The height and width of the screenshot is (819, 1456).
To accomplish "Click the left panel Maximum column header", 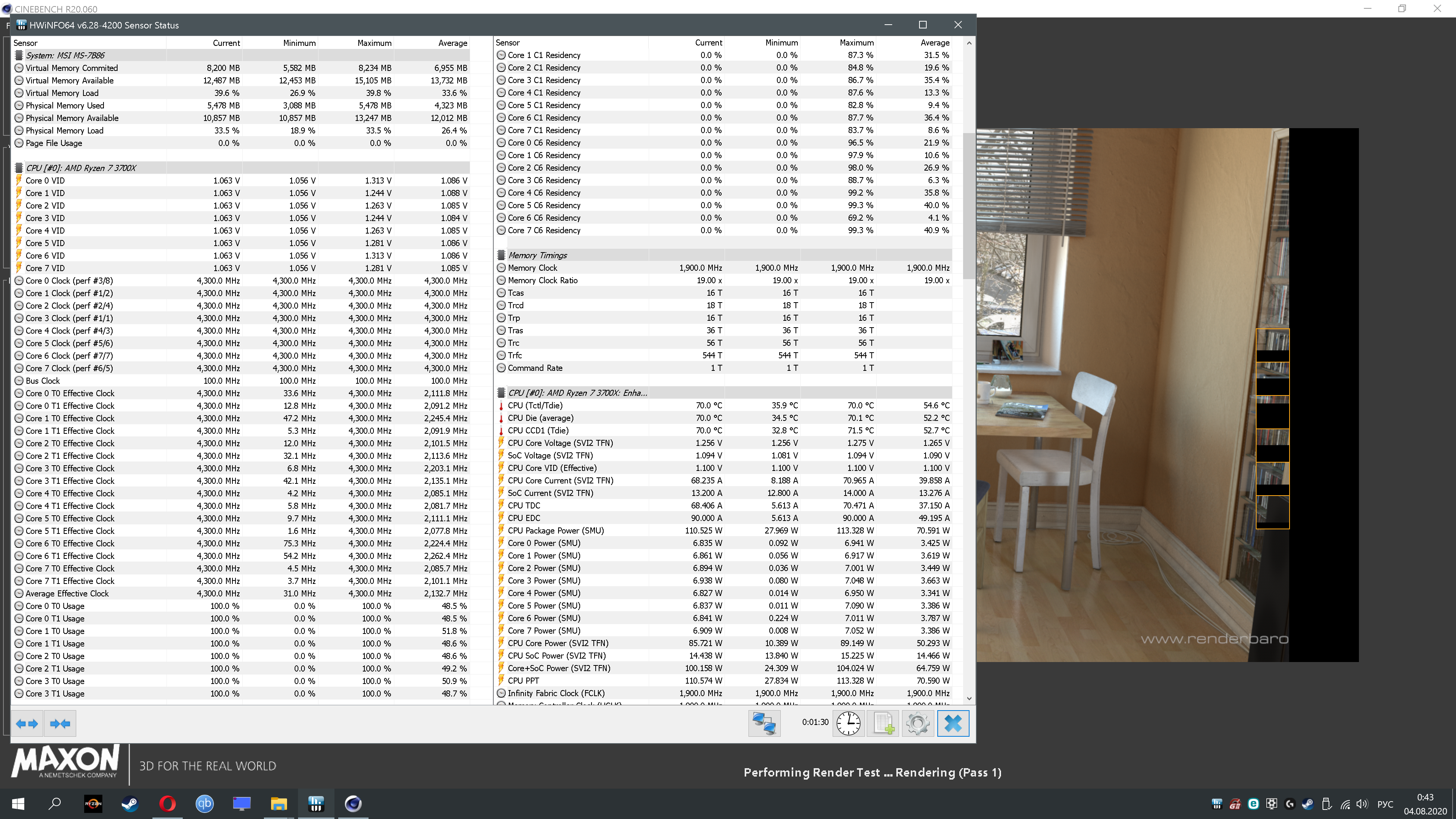I will click(373, 43).
